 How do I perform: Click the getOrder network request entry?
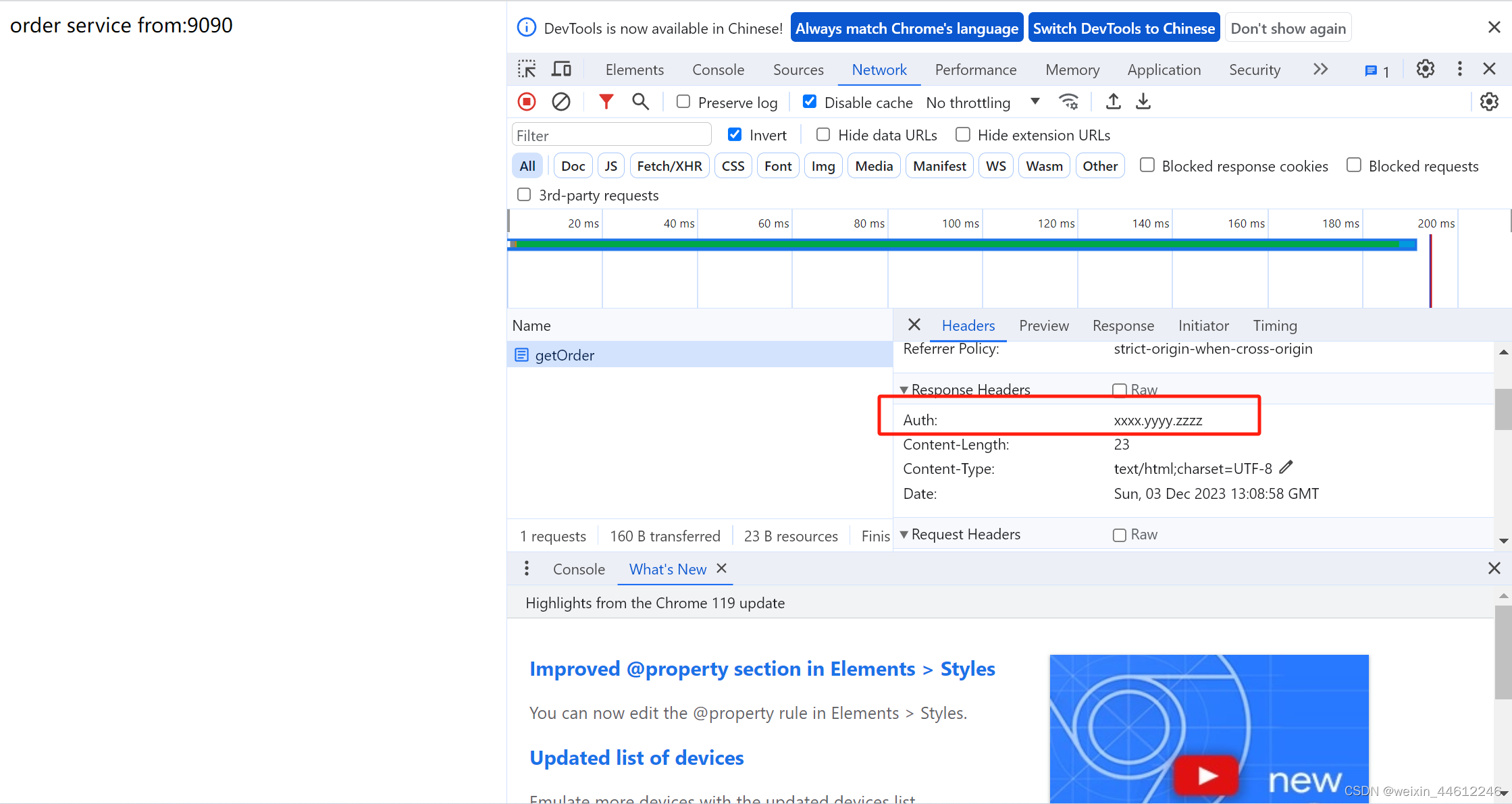(564, 355)
